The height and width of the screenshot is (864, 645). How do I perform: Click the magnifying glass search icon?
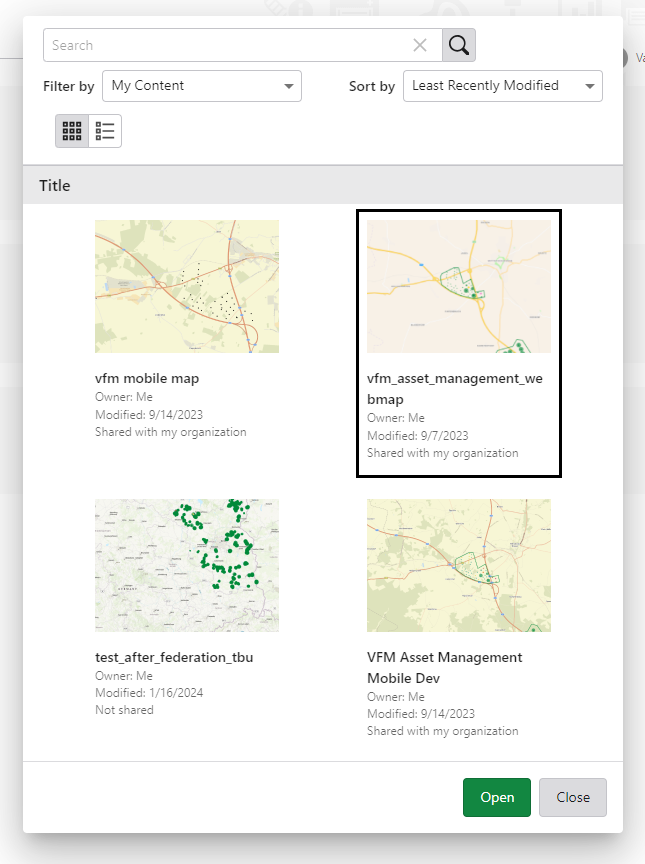point(459,45)
